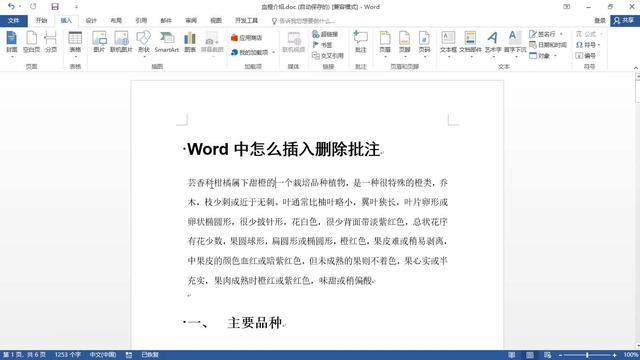Switch to the Home (开始) tab
The height and width of the screenshot is (360, 640).
tap(41, 20)
